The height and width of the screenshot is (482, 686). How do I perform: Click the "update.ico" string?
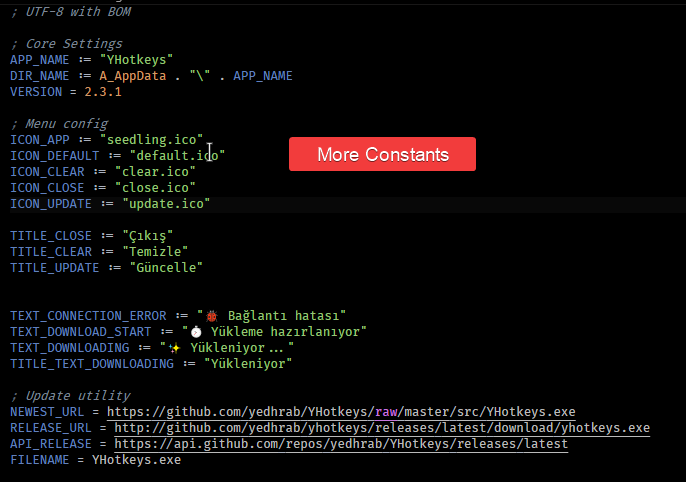[x=166, y=204]
